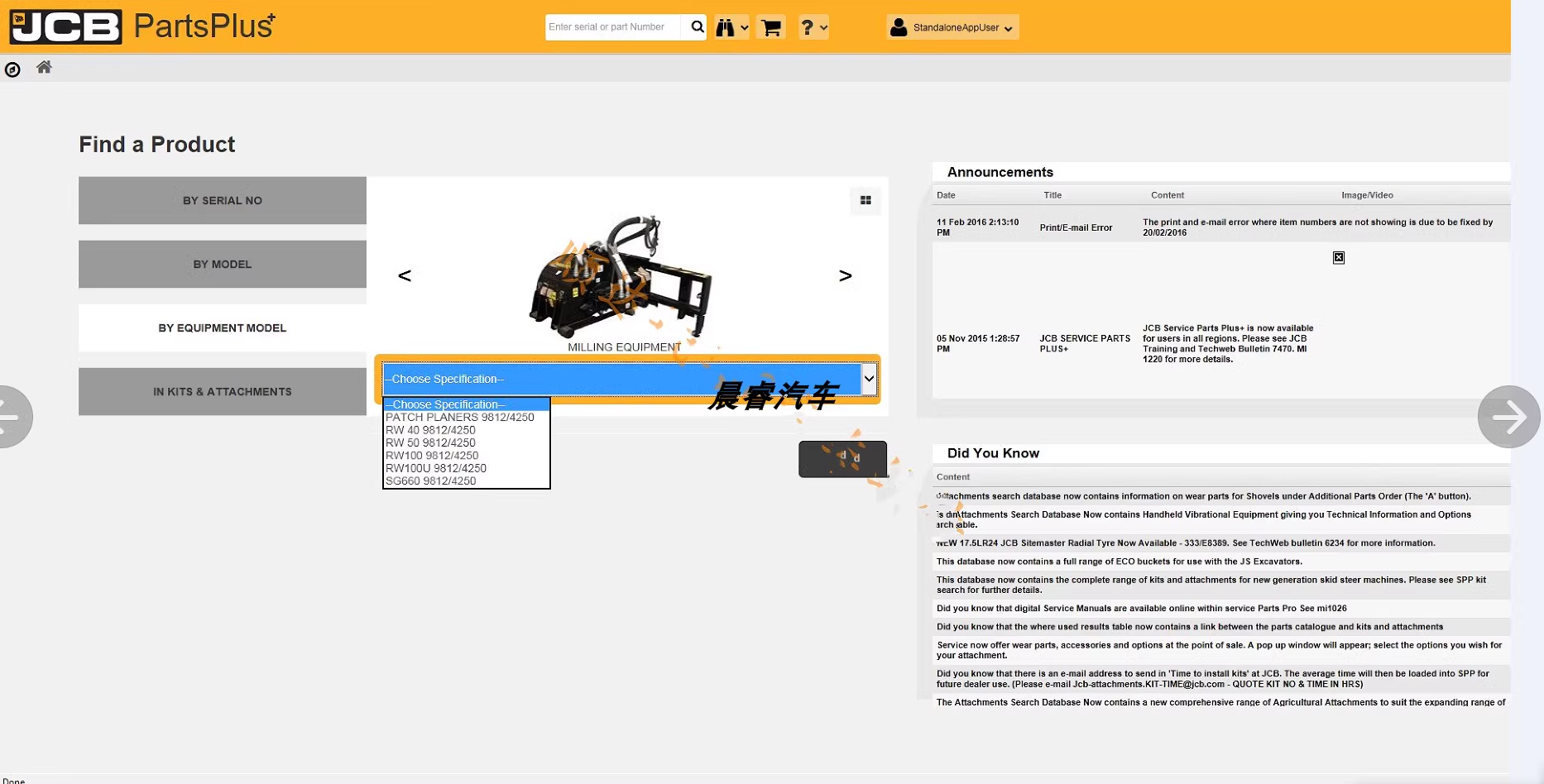This screenshot has width=1544, height=784.
Task: Switch to BY SERIAL NO tab
Action: coord(223,200)
